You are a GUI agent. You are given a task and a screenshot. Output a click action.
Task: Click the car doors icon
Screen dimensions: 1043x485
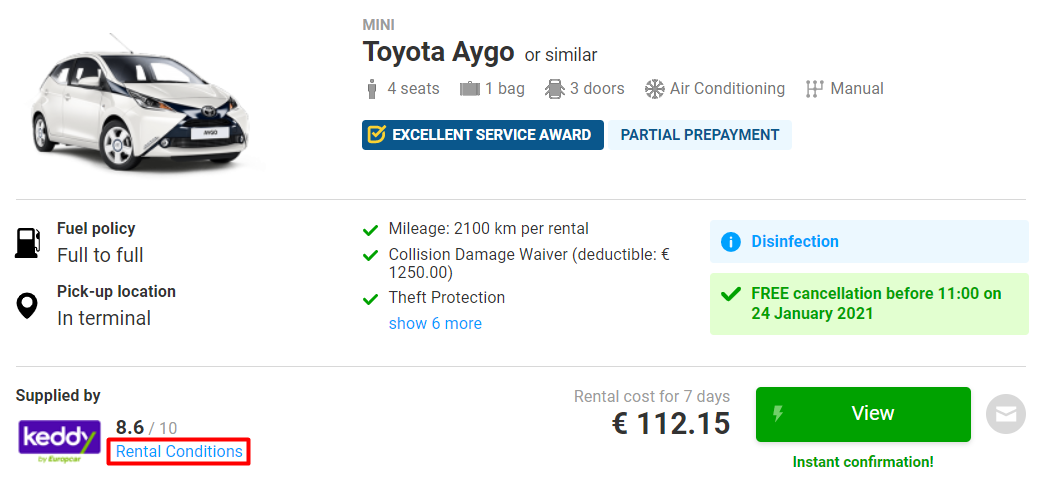pyautogui.click(x=555, y=89)
